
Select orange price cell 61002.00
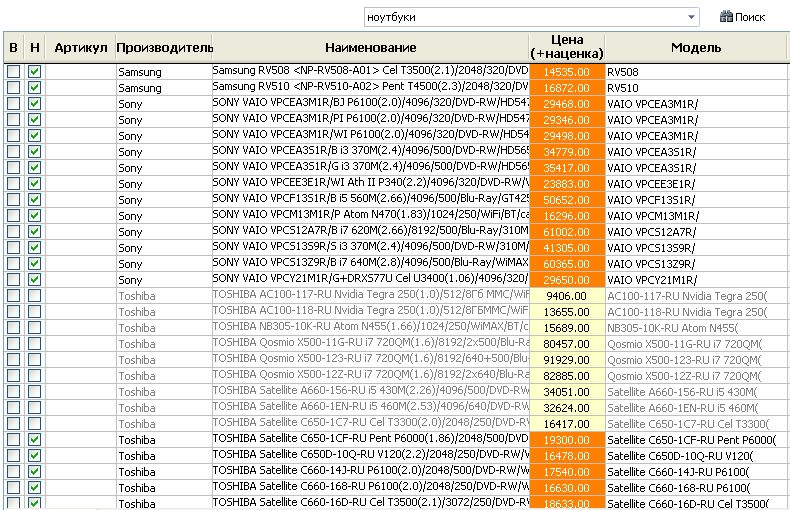pyautogui.click(x=567, y=232)
